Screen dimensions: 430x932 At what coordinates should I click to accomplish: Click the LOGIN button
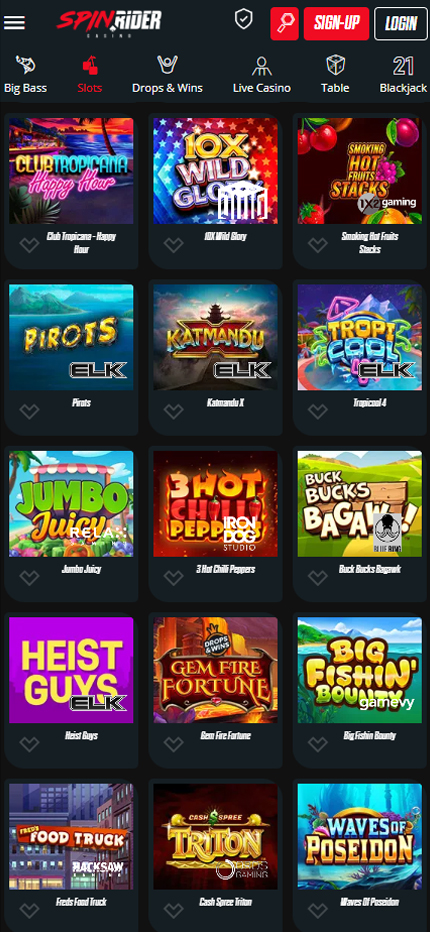tap(401, 24)
